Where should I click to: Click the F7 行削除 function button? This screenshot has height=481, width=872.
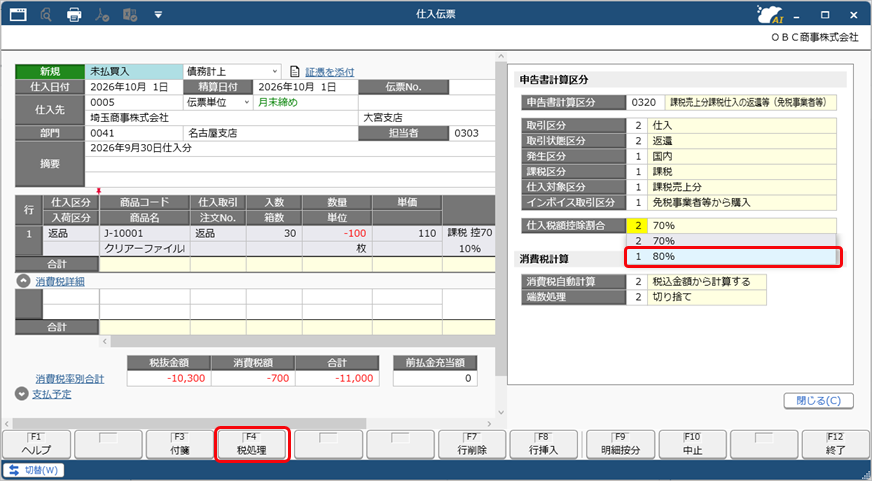click(x=472, y=444)
